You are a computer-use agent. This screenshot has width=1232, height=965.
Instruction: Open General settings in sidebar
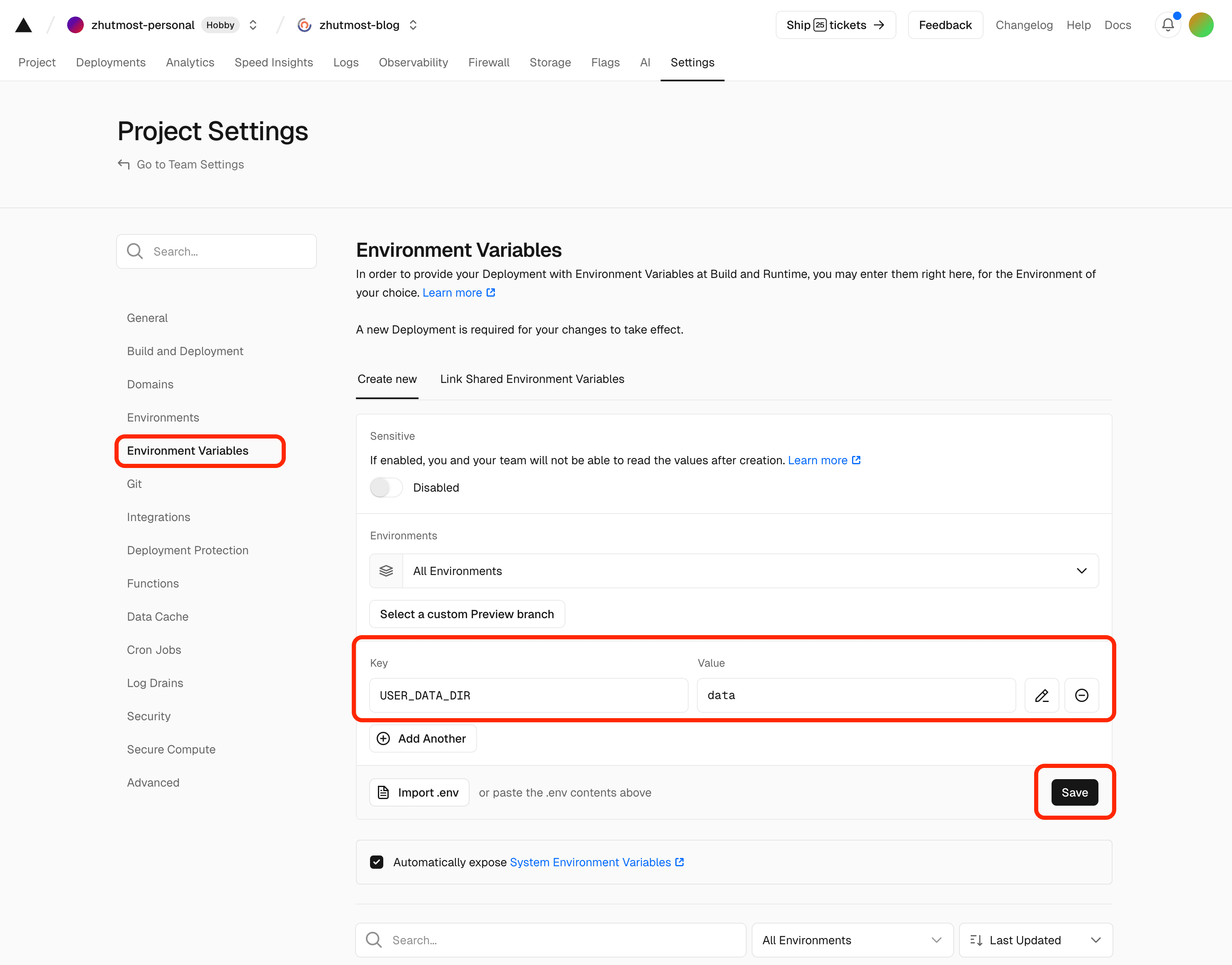point(147,317)
